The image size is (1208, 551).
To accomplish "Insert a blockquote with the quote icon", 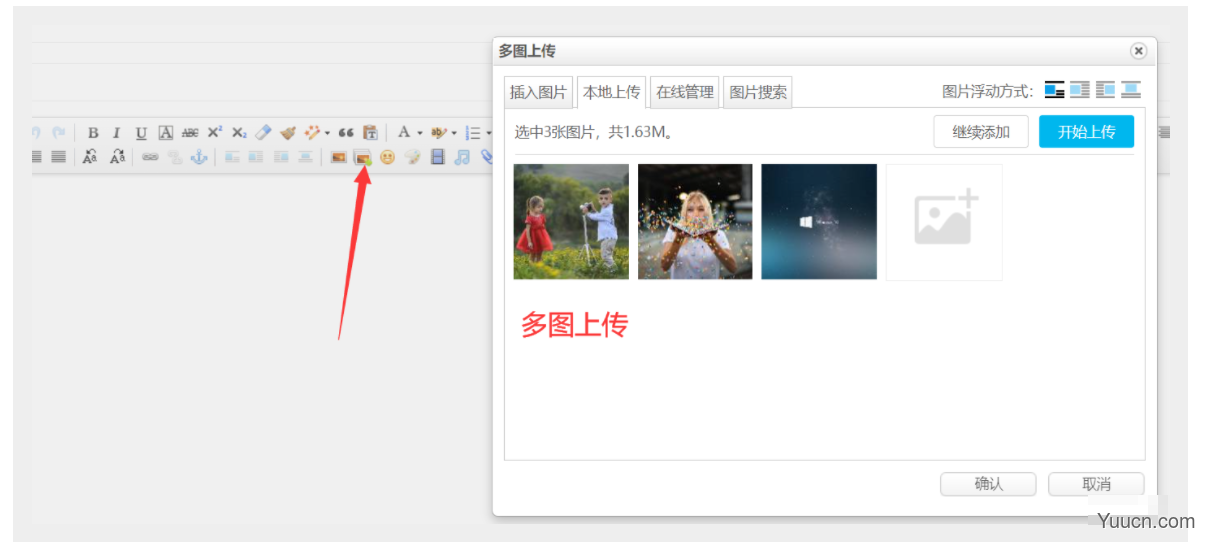I will point(346,132).
